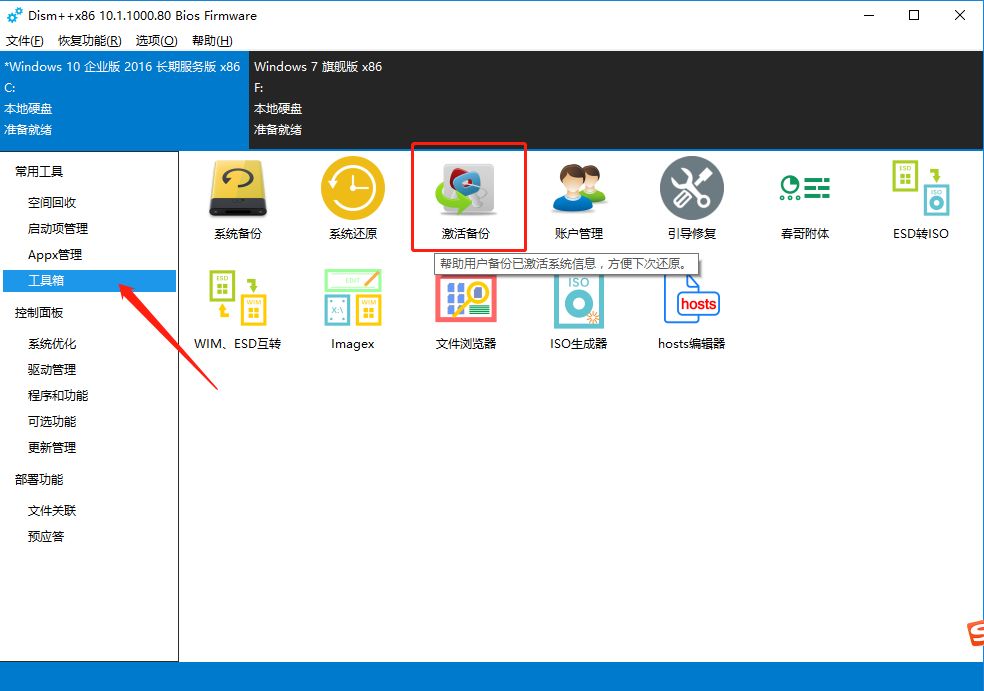Click the Dism++ app icon in title bar
984x691 pixels.
[x=14, y=16]
